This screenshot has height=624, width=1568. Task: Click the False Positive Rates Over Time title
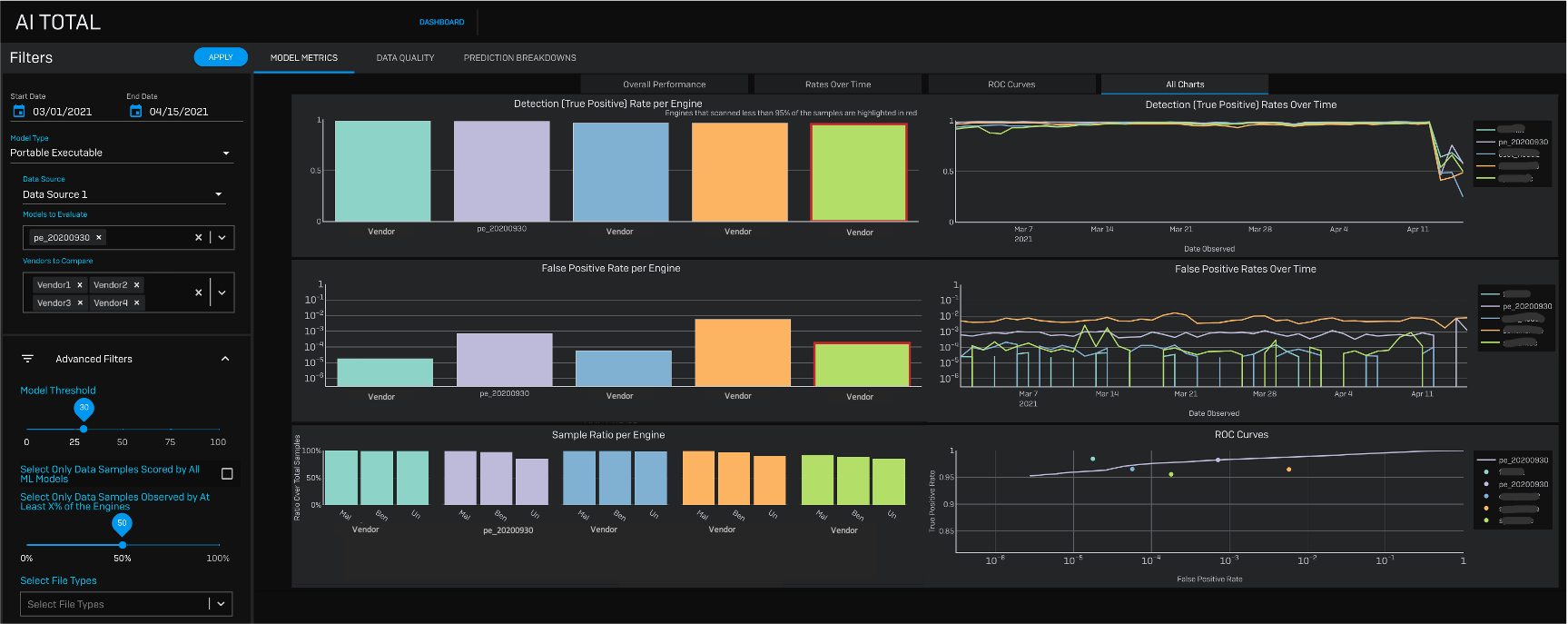click(x=1246, y=269)
